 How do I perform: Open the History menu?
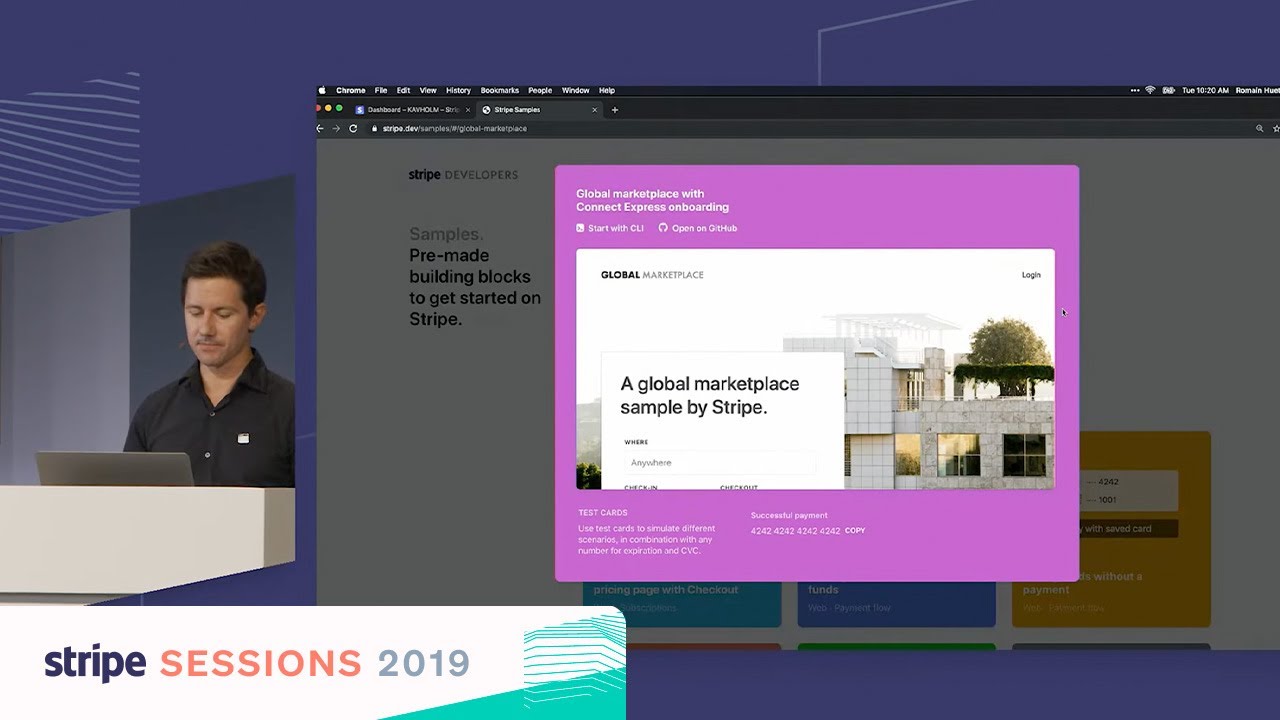[458, 90]
